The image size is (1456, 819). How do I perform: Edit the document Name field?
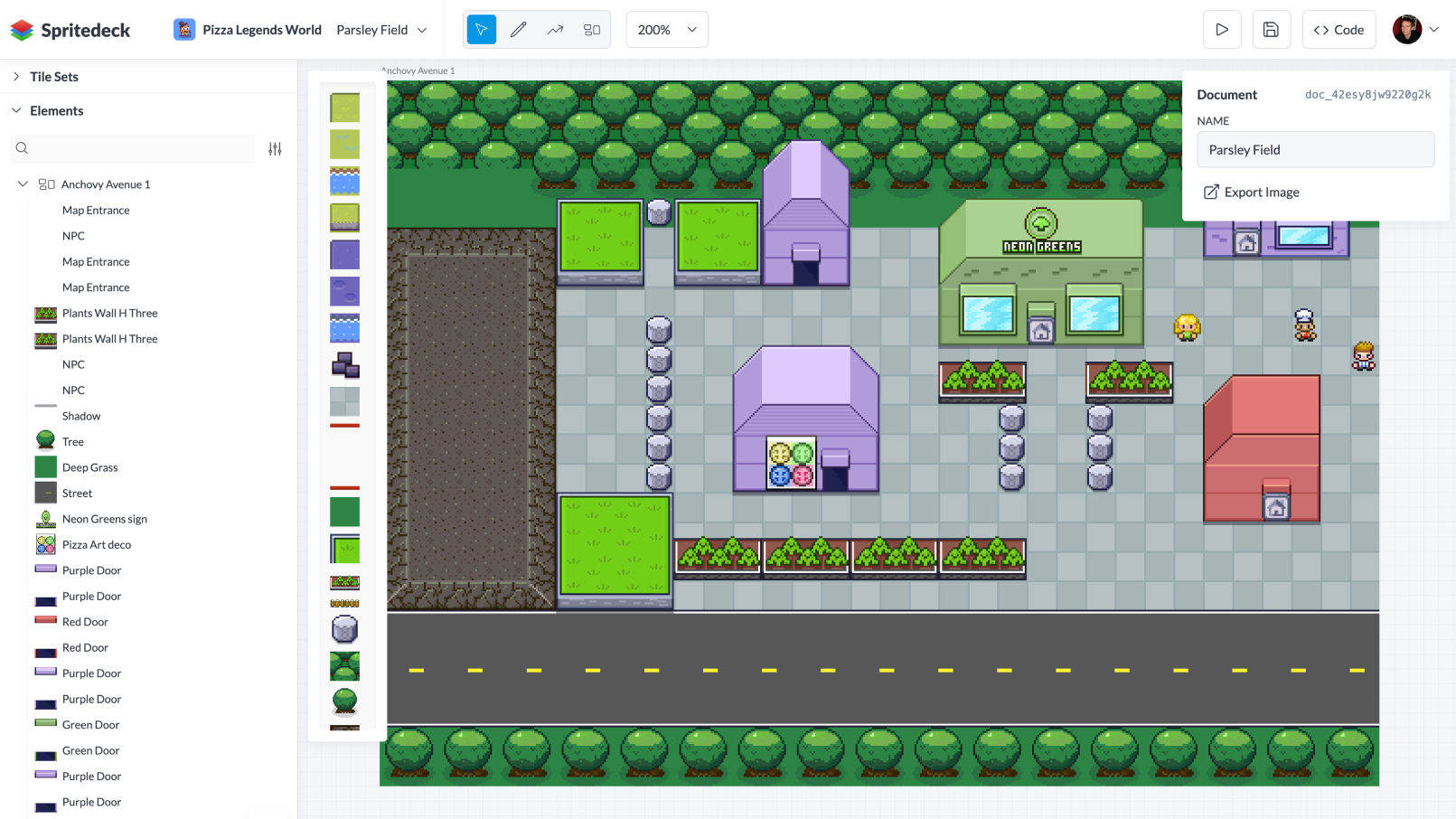click(1315, 149)
